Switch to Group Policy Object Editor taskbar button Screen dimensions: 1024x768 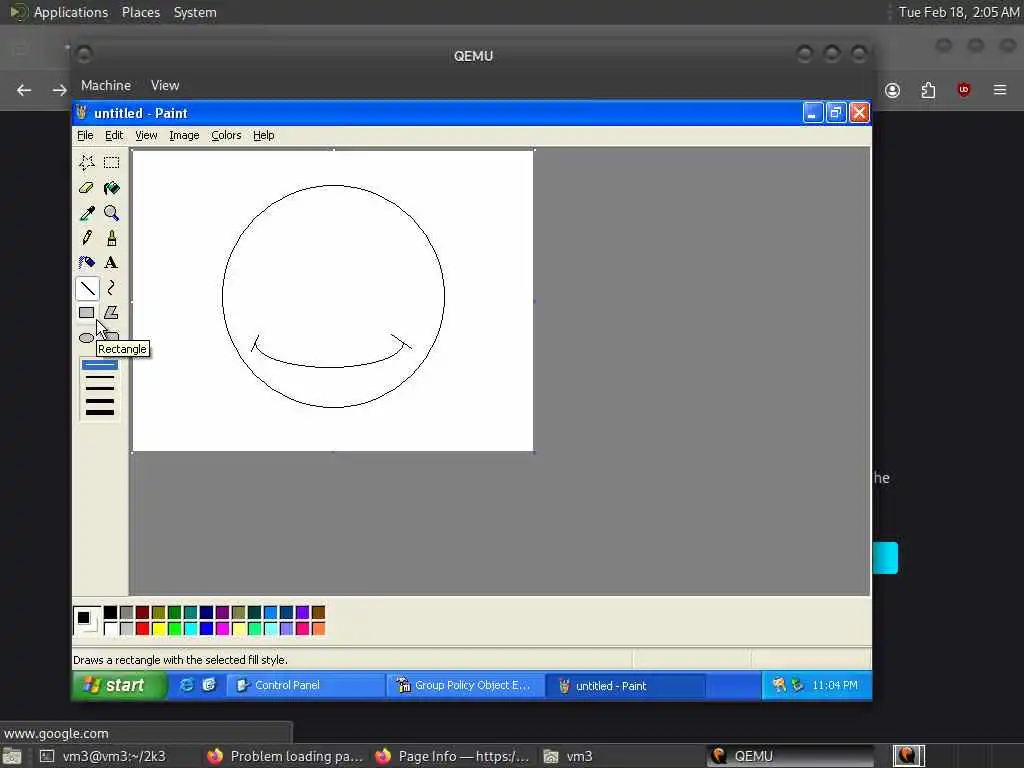pos(465,685)
